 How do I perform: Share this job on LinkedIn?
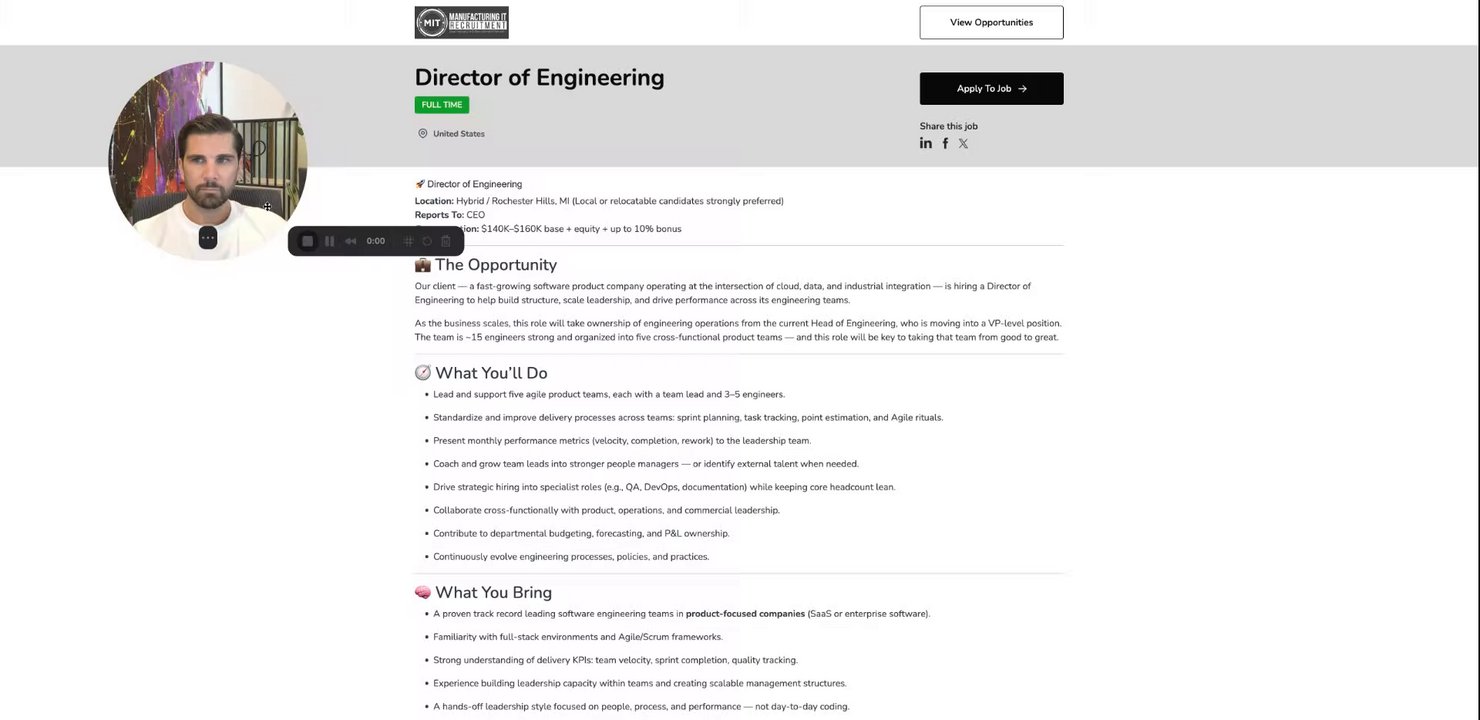pos(926,143)
